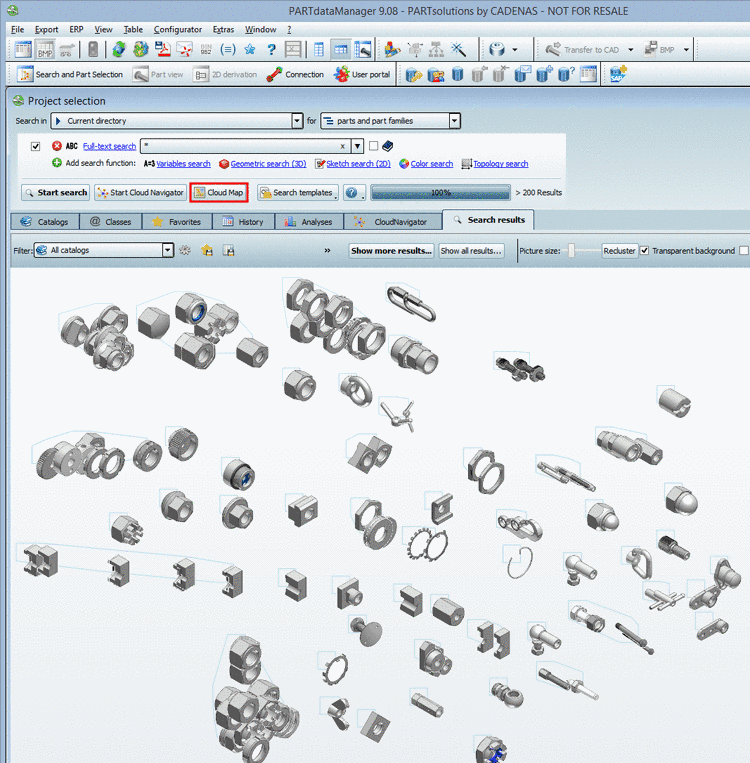Image resolution: width=750 pixels, height=763 pixels.
Task: Click the SAP database icon
Action: point(618,74)
